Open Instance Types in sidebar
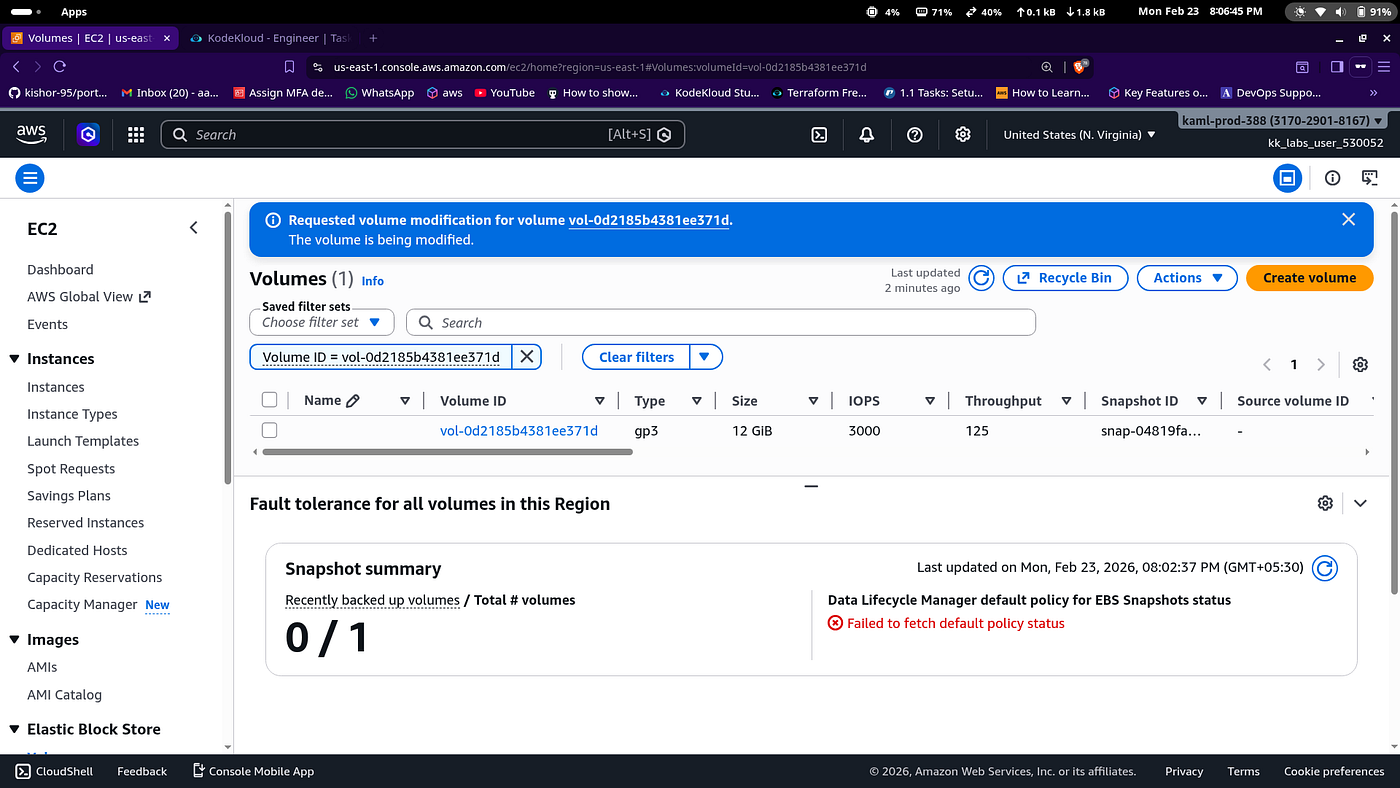 (72, 414)
